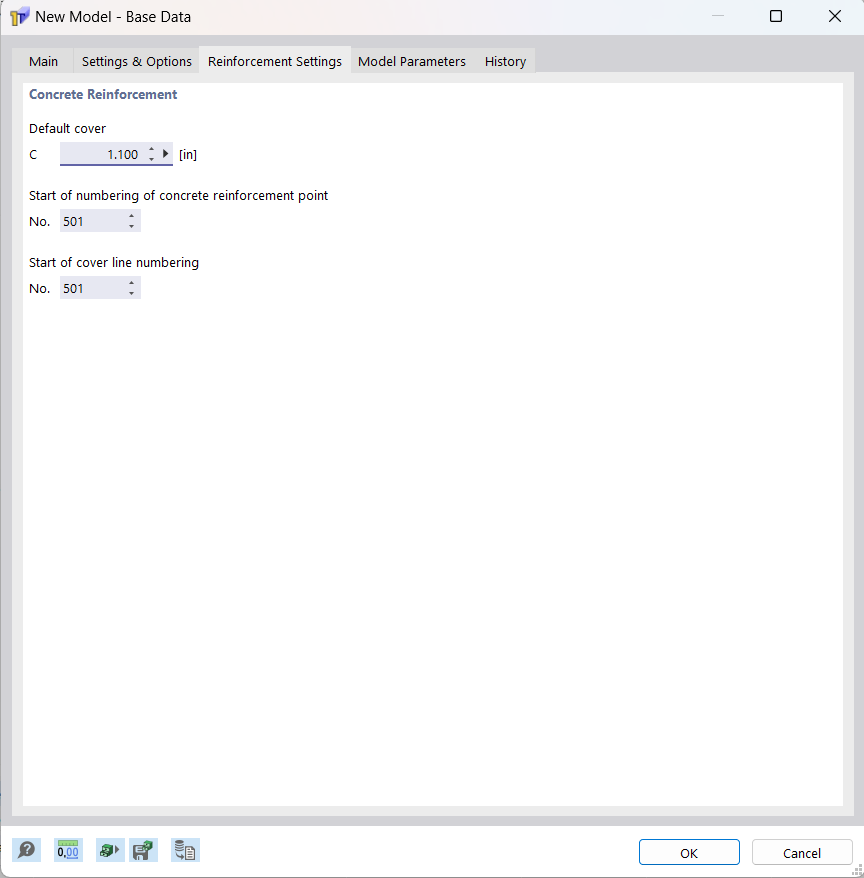The width and height of the screenshot is (864, 878).
Task: Click the reinforcement point numbering field showing 501
Action: point(92,220)
